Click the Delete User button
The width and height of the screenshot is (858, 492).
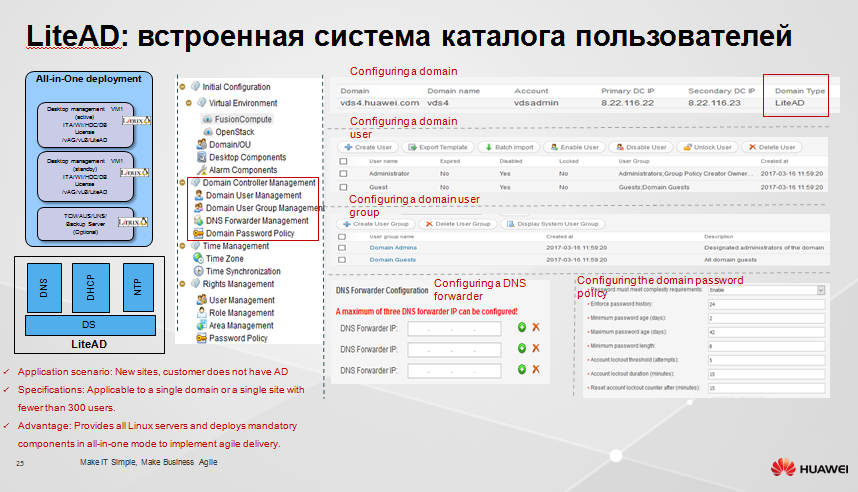pos(772,147)
